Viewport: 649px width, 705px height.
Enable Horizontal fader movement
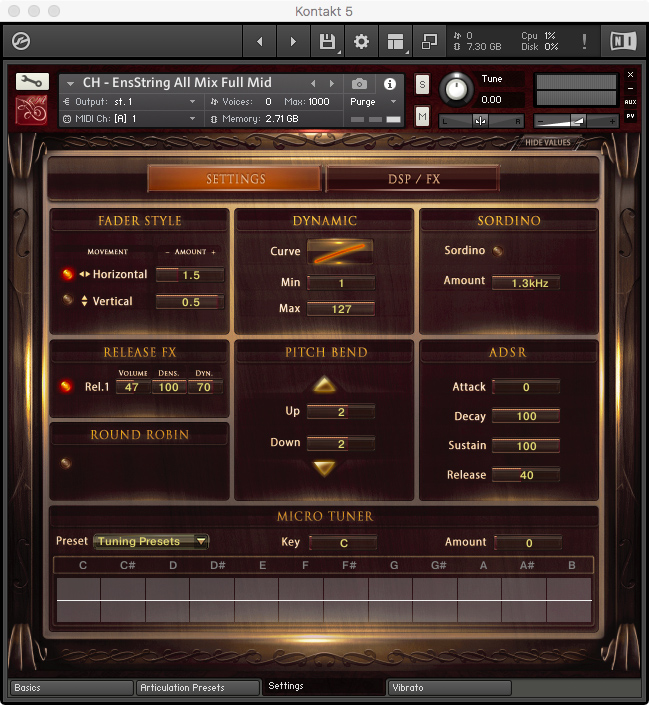(67, 274)
